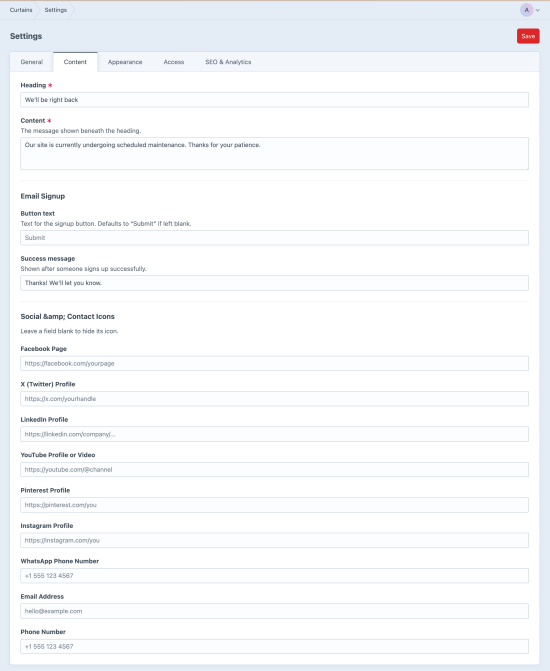Click 'Text for the signup button' hint
This screenshot has width=550, height=671.
[x=106, y=223]
